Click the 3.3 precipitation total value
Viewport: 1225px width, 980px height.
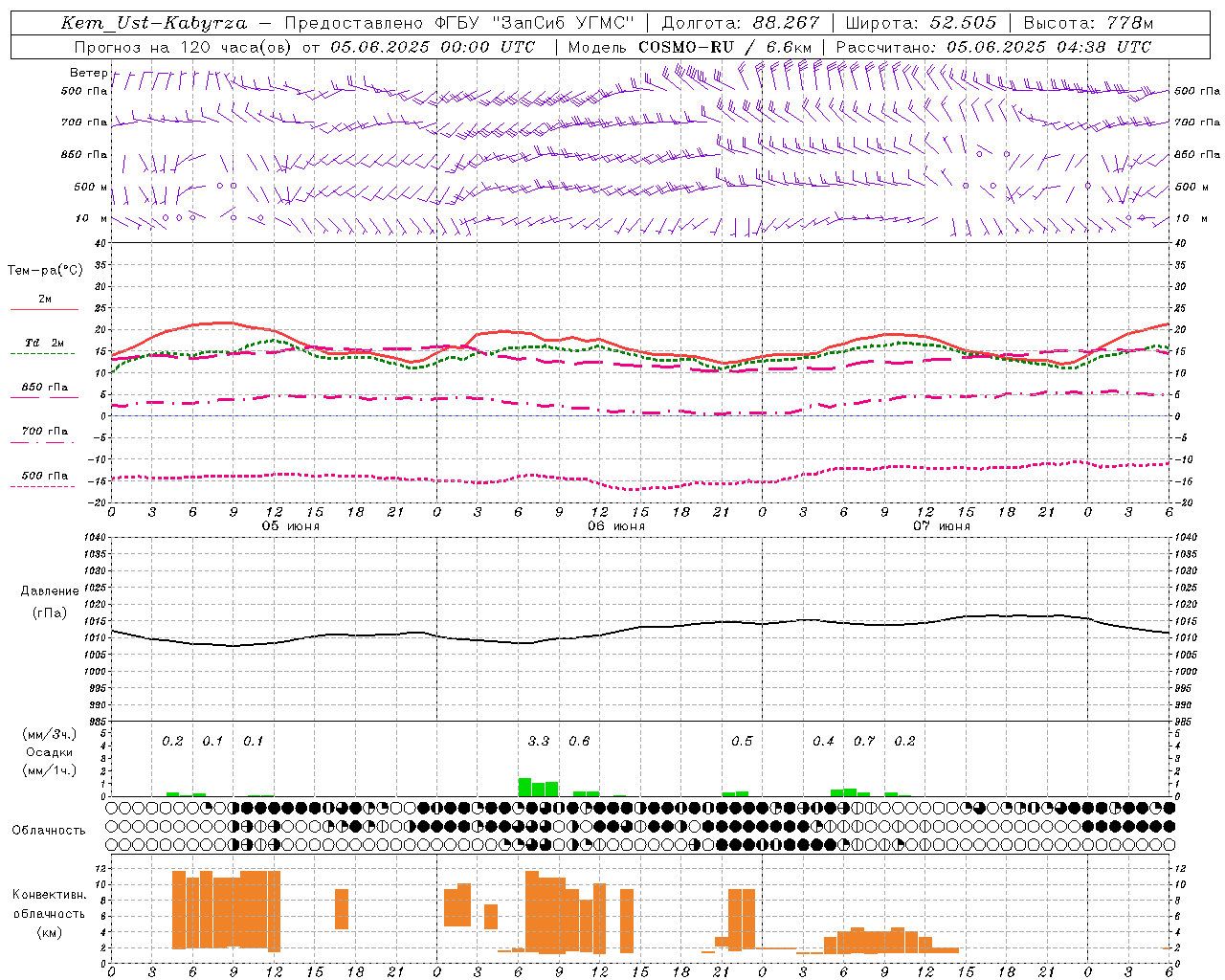[539, 741]
